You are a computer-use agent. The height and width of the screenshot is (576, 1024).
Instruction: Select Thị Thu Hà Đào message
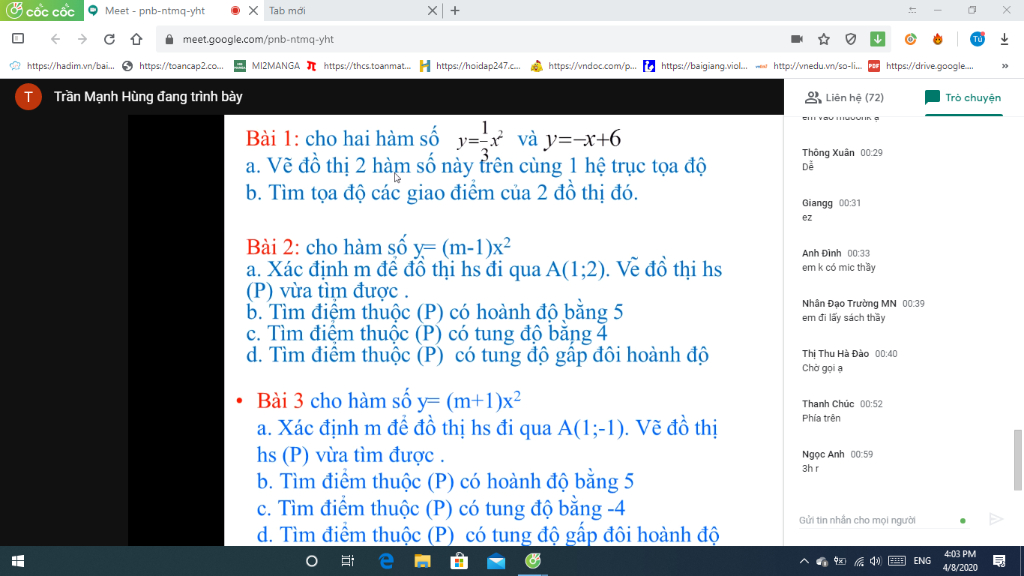850,360
